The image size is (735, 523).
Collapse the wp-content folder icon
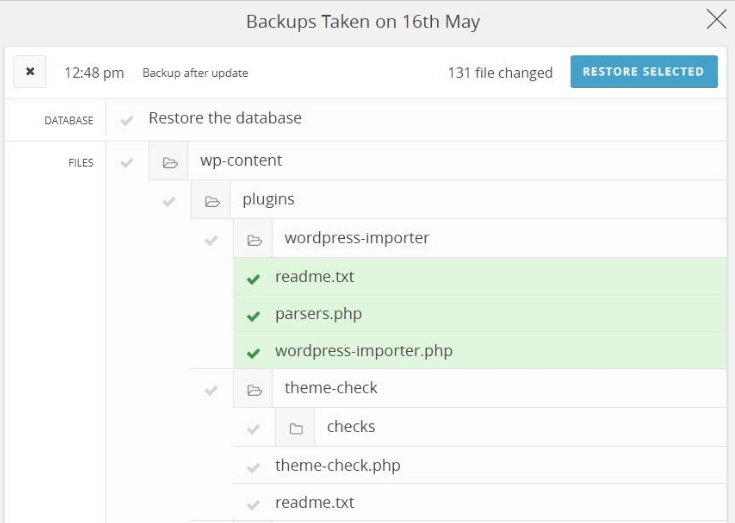(169, 162)
